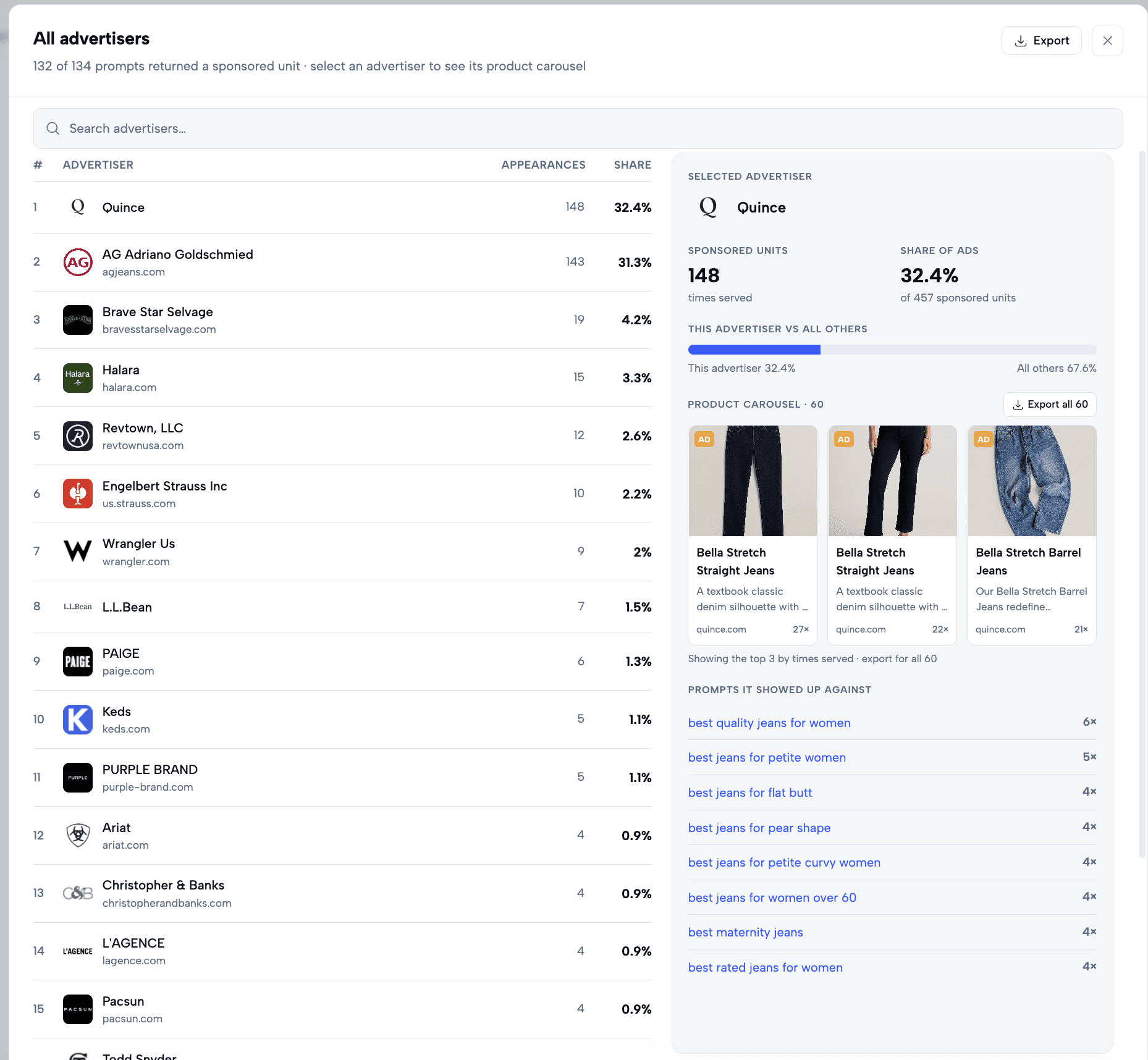Focus the Search advertisers field

click(x=578, y=128)
